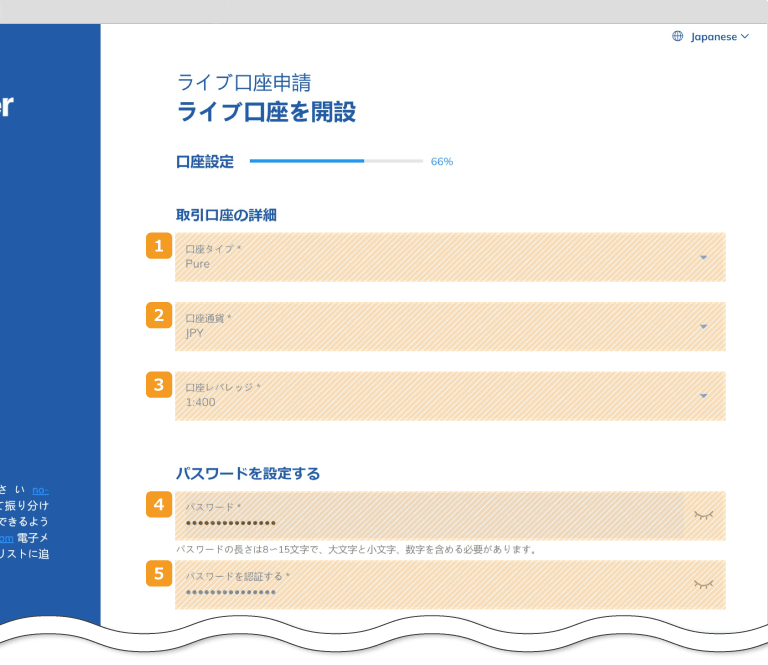
Task: Expand the 口座通貨 JPY dropdown arrow
Action: 703,327
